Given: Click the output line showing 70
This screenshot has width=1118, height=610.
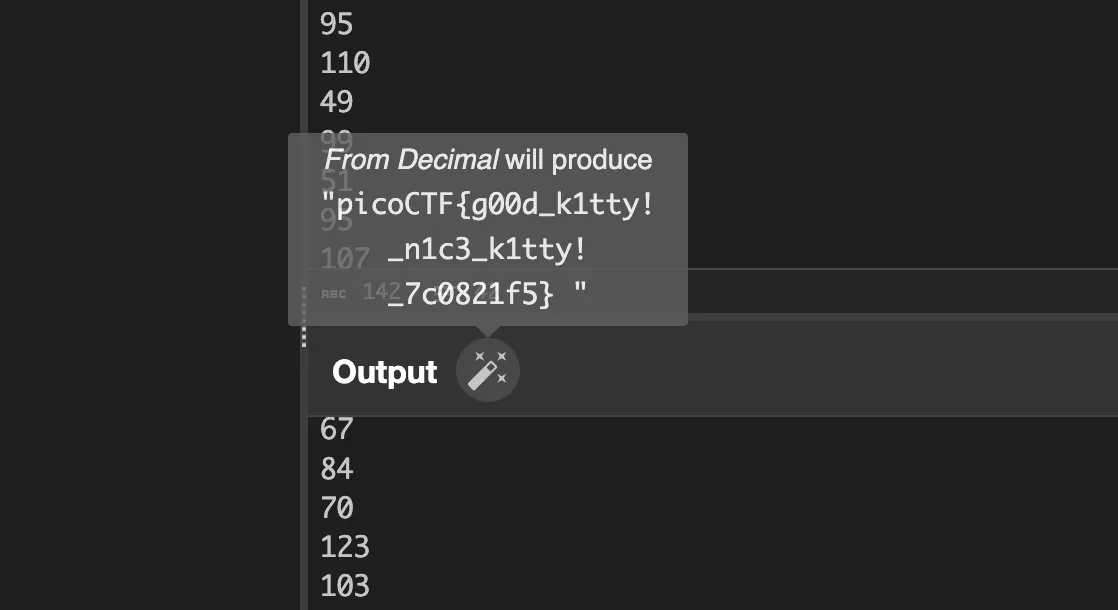Looking at the screenshot, I should coord(337,507).
